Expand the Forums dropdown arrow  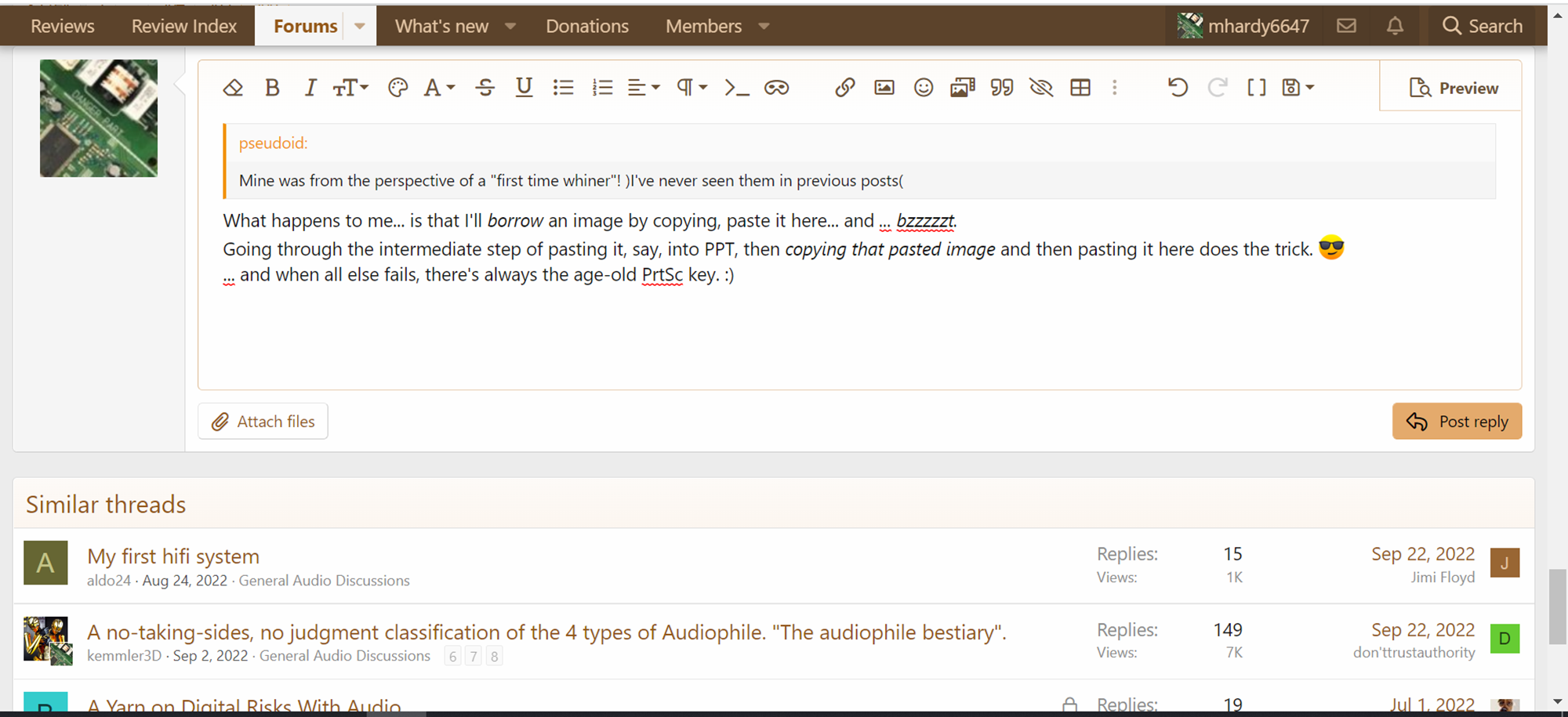(x=360, y=26)
